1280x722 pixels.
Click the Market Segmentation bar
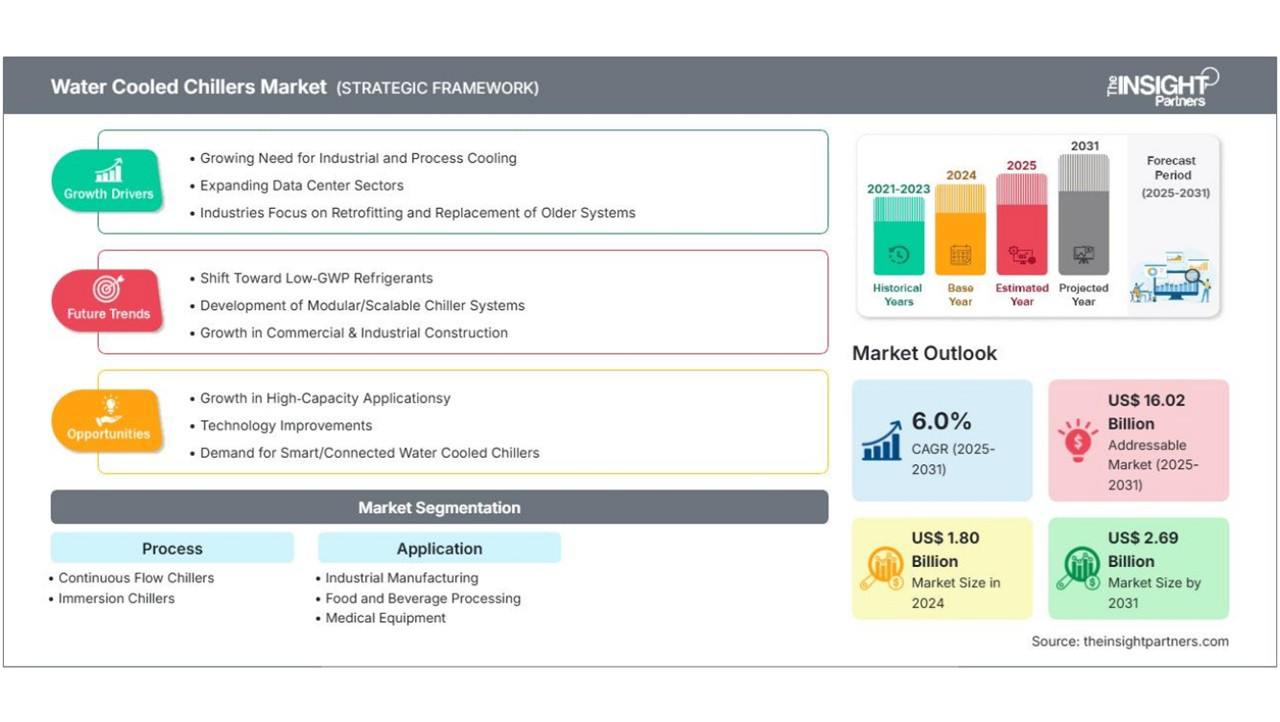[439, 507]
